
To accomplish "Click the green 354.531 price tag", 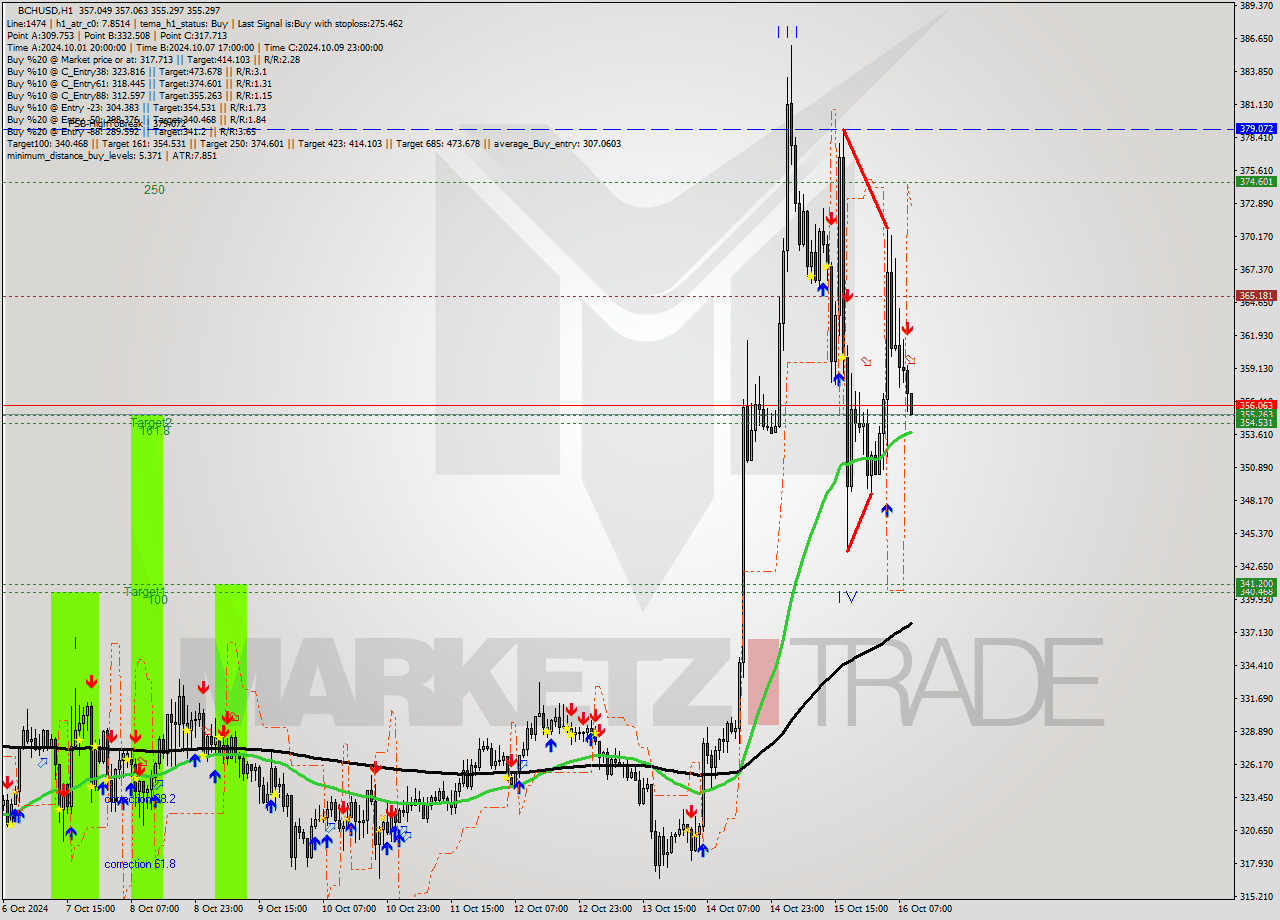I will (1256, 423).
